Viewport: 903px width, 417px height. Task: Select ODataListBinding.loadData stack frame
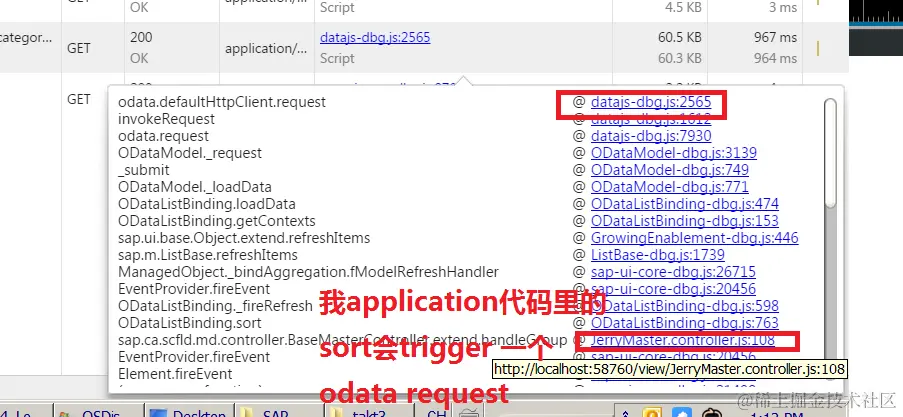pyautogui.click(x=207, y=204)
